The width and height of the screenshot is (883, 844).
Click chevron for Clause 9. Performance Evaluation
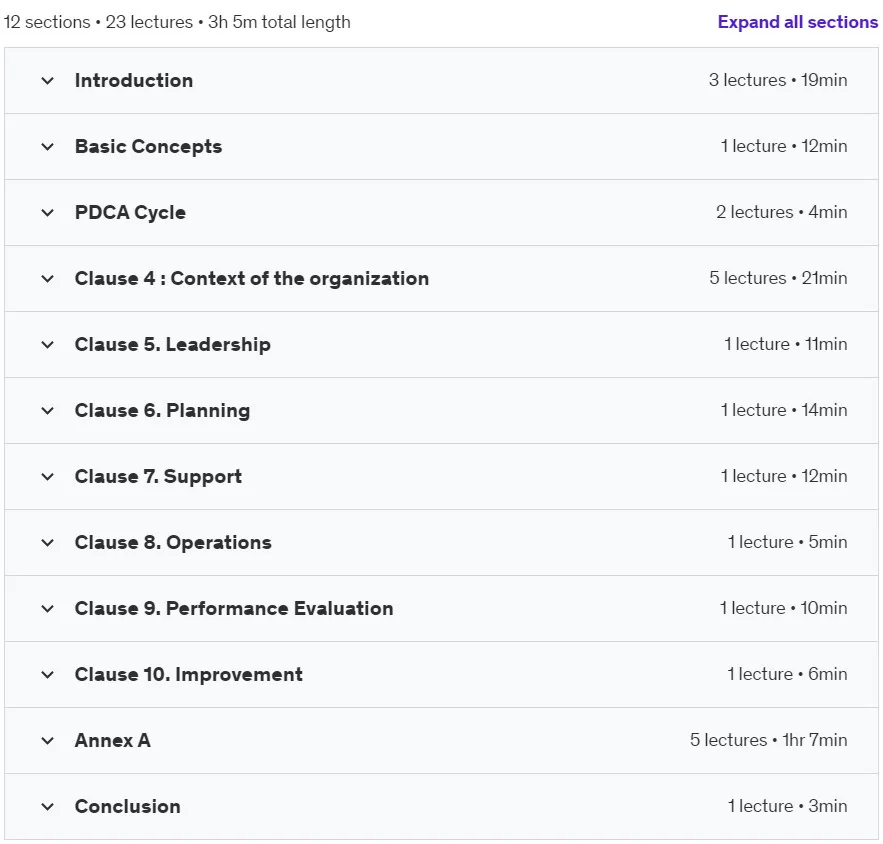[x=48, y=608]
